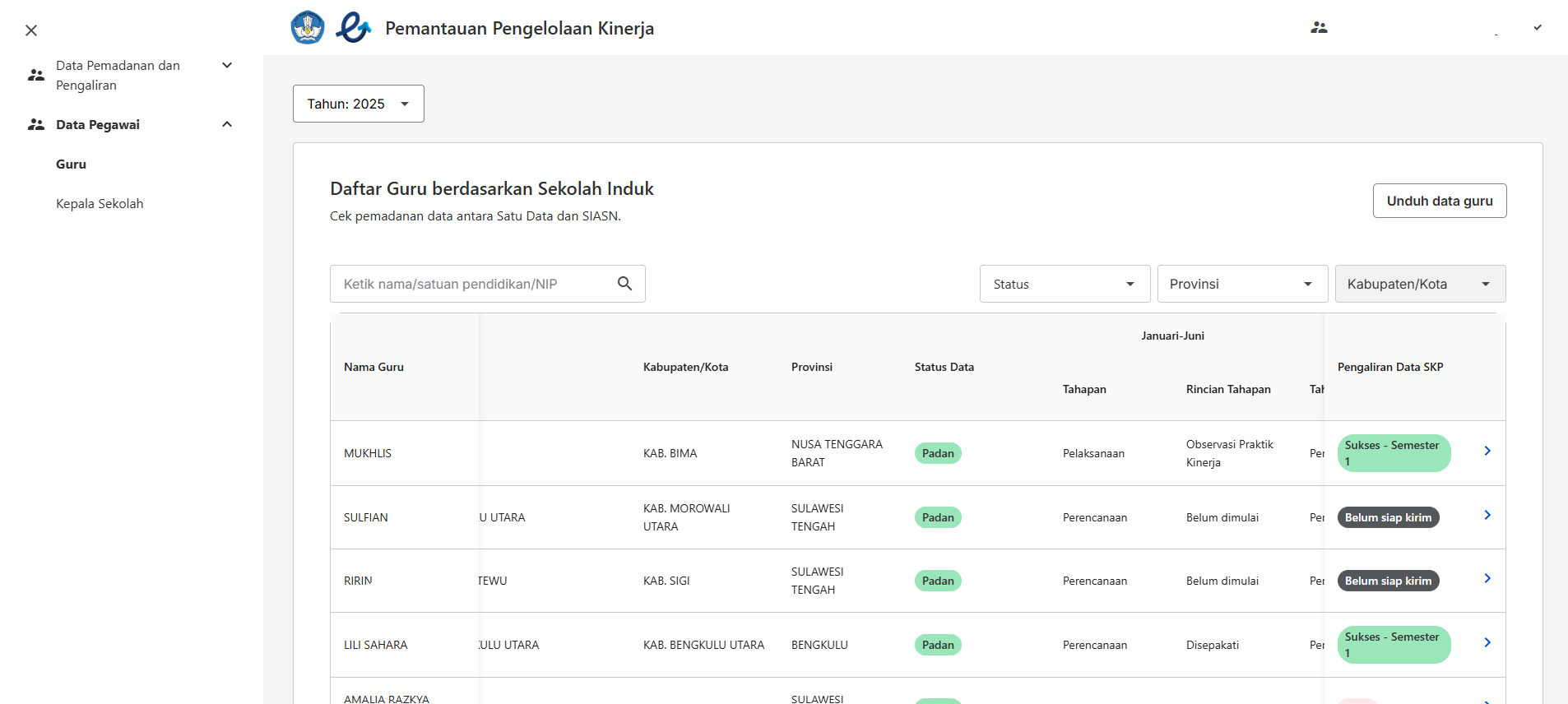Select Guru in the sidebar
Viewport: 1568px width, 704px height.
tap(71, 164)
